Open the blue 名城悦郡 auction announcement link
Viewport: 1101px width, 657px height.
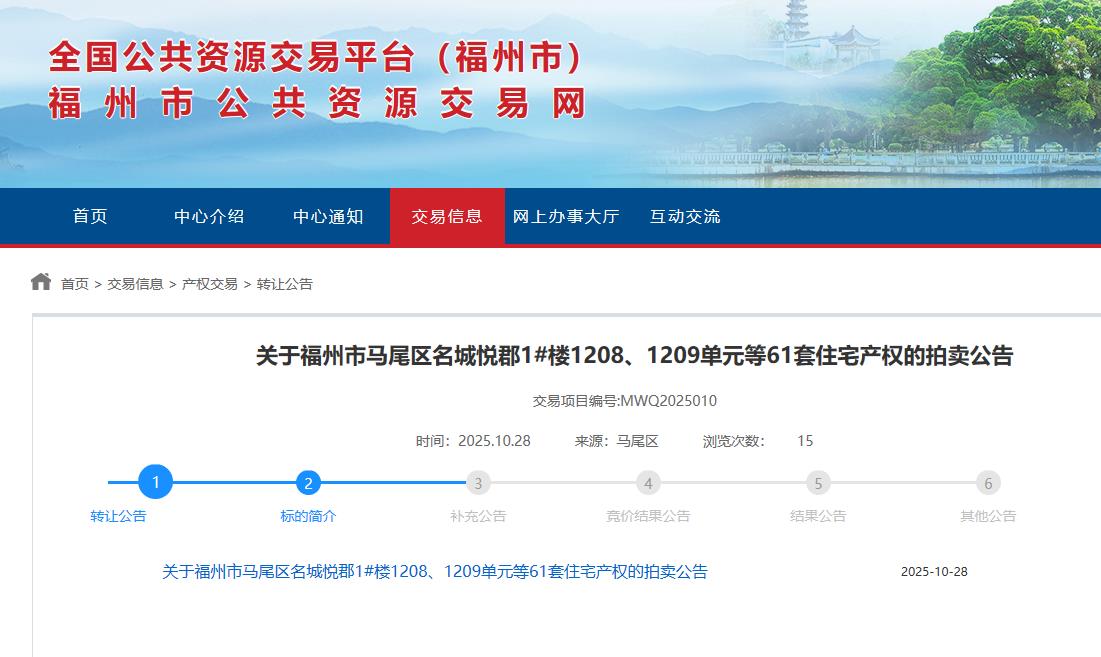pos(435,572)
